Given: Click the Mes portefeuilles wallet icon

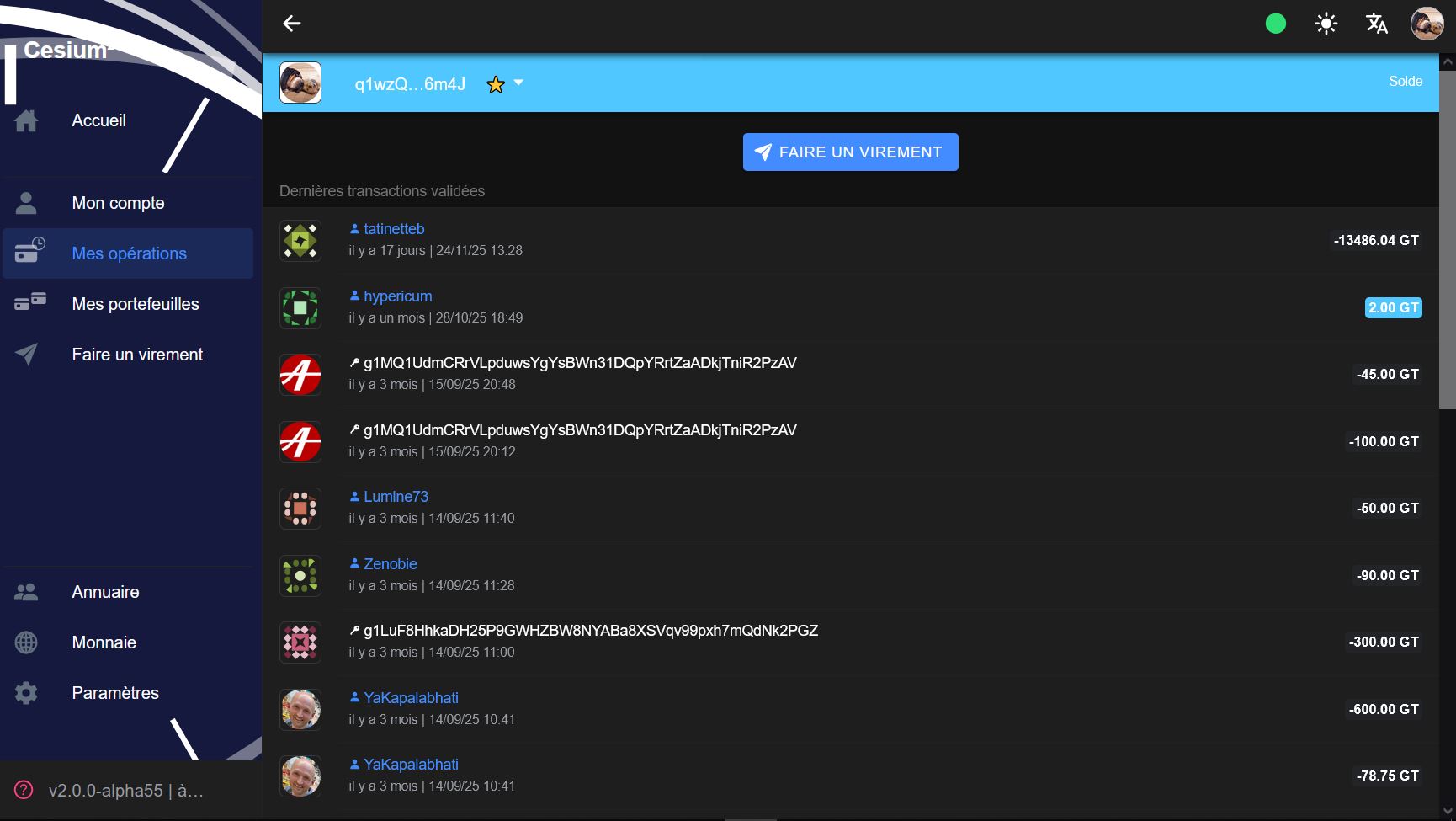Looking at the screenshot, I should (x=29, y=303).
